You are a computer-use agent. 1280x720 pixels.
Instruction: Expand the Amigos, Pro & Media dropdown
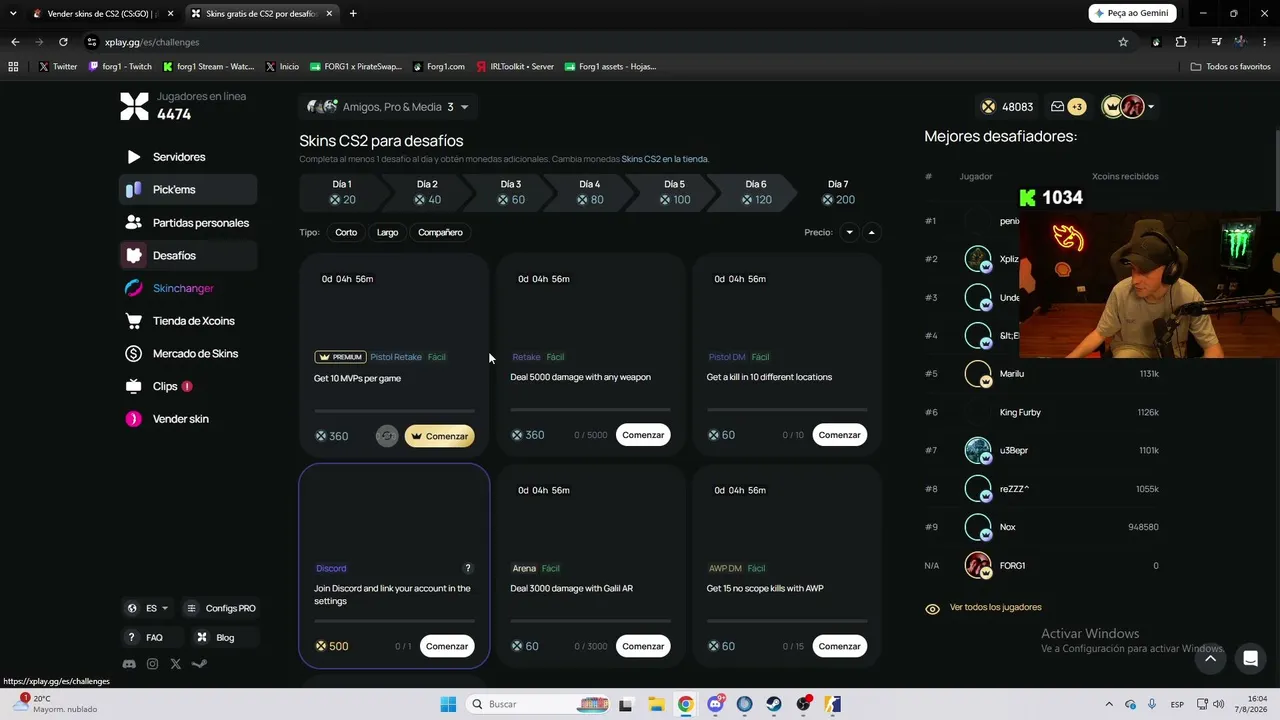pyautogui.click(x=387, y=107)
